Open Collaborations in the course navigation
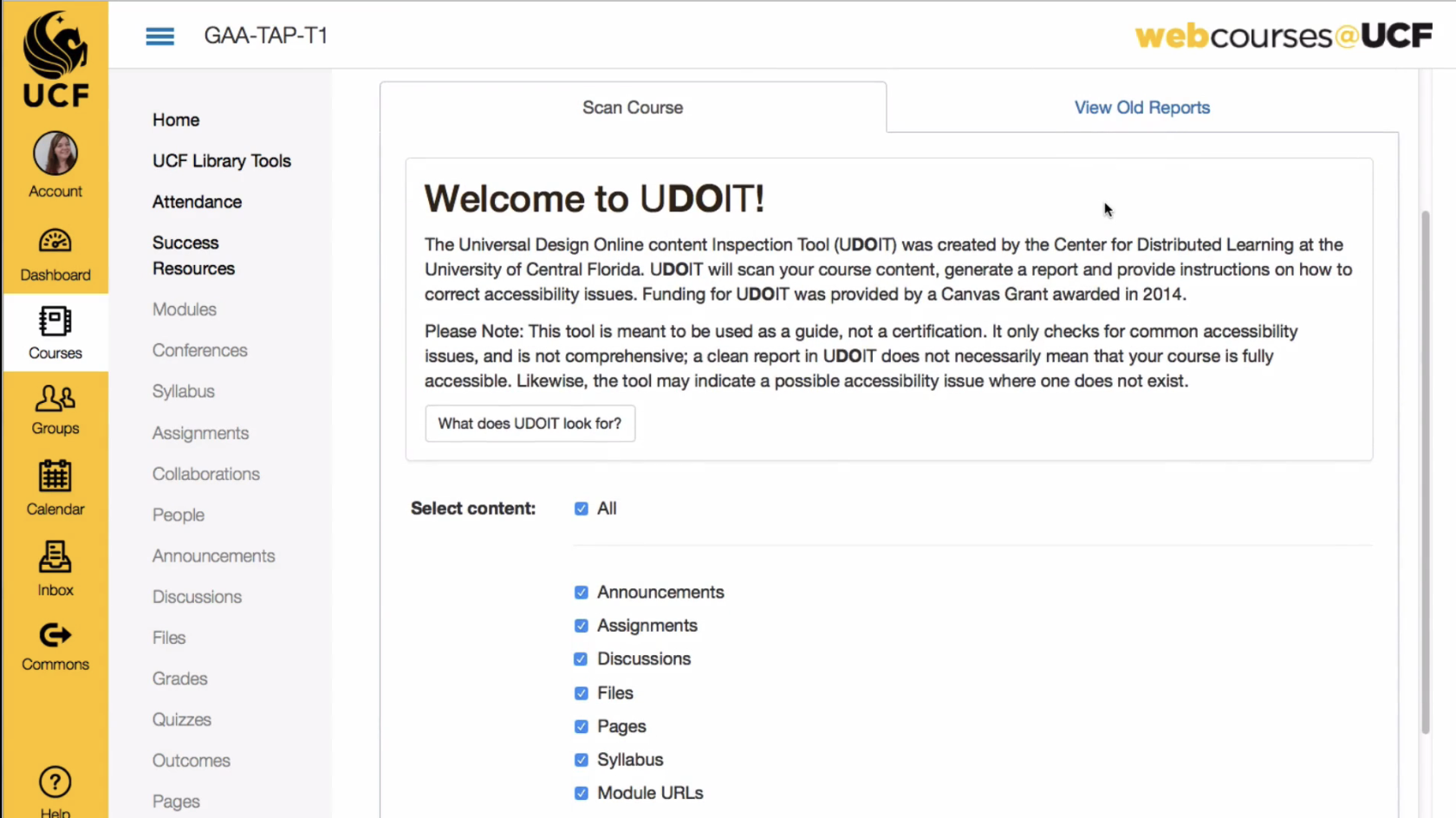Screen dimensions: 1456x818 [206, 474]
